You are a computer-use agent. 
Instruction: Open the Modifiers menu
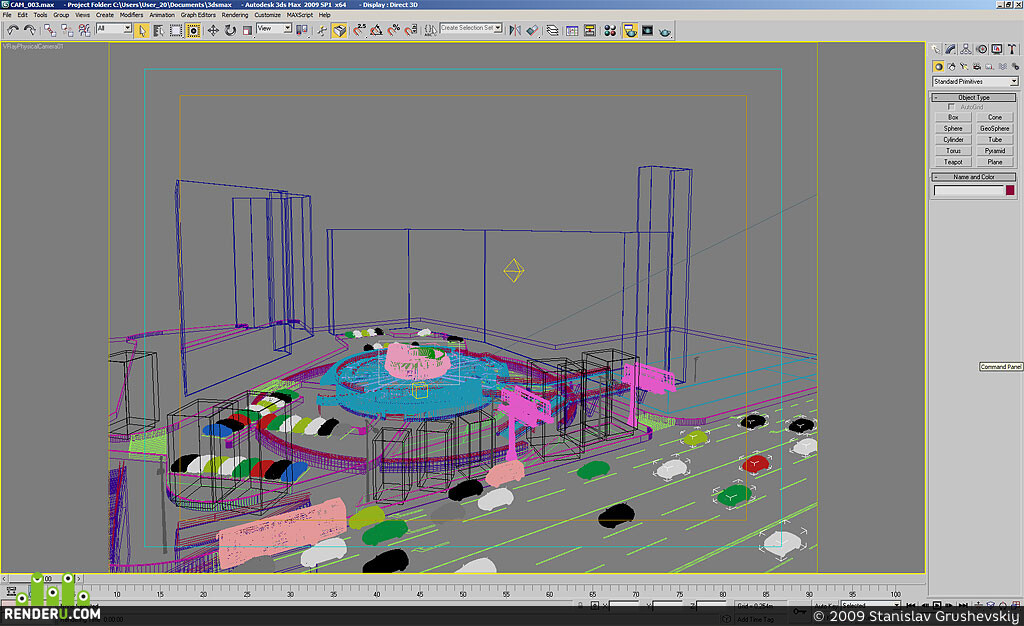click(131, 14)
